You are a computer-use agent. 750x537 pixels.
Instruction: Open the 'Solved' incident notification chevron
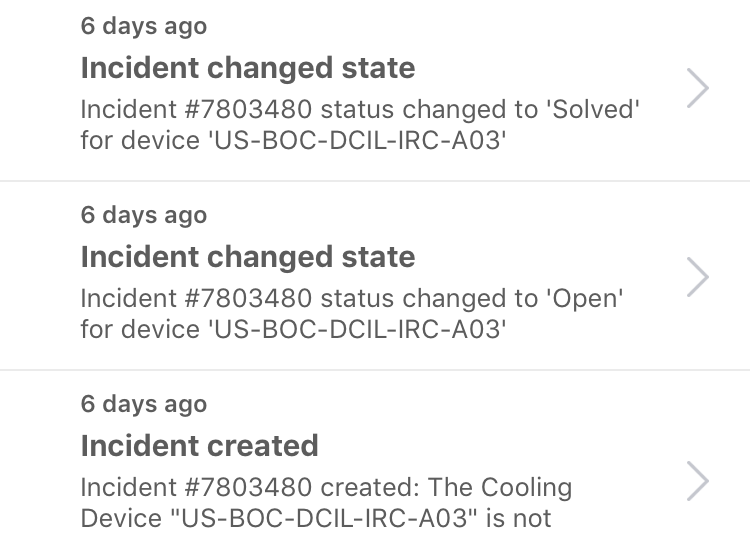click(x=698, y=88)
